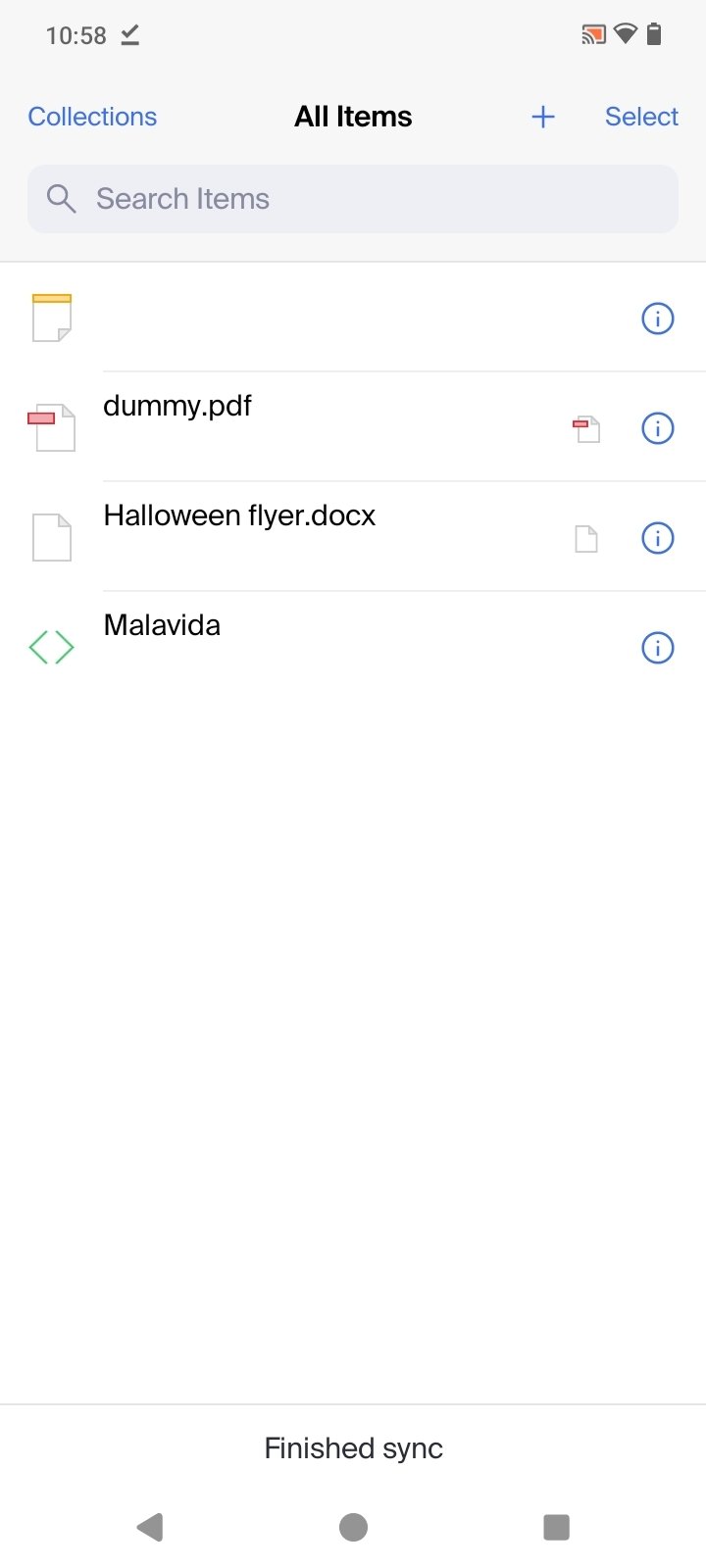Open info for Halloween flyer.docx
The height and width of the screenshot is (1568, 706).
coord(657,538)
